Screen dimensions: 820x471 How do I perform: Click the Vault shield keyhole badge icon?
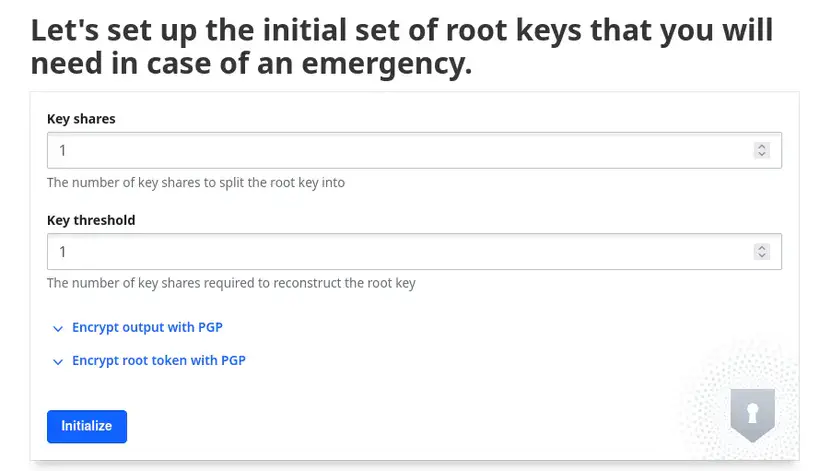(x=752, y=413)
